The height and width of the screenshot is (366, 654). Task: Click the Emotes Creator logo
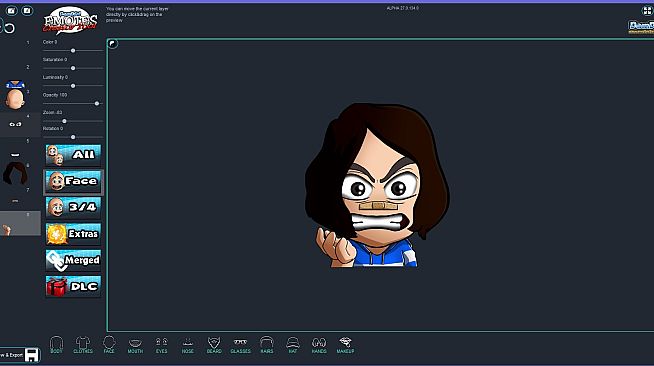point(70,20)
